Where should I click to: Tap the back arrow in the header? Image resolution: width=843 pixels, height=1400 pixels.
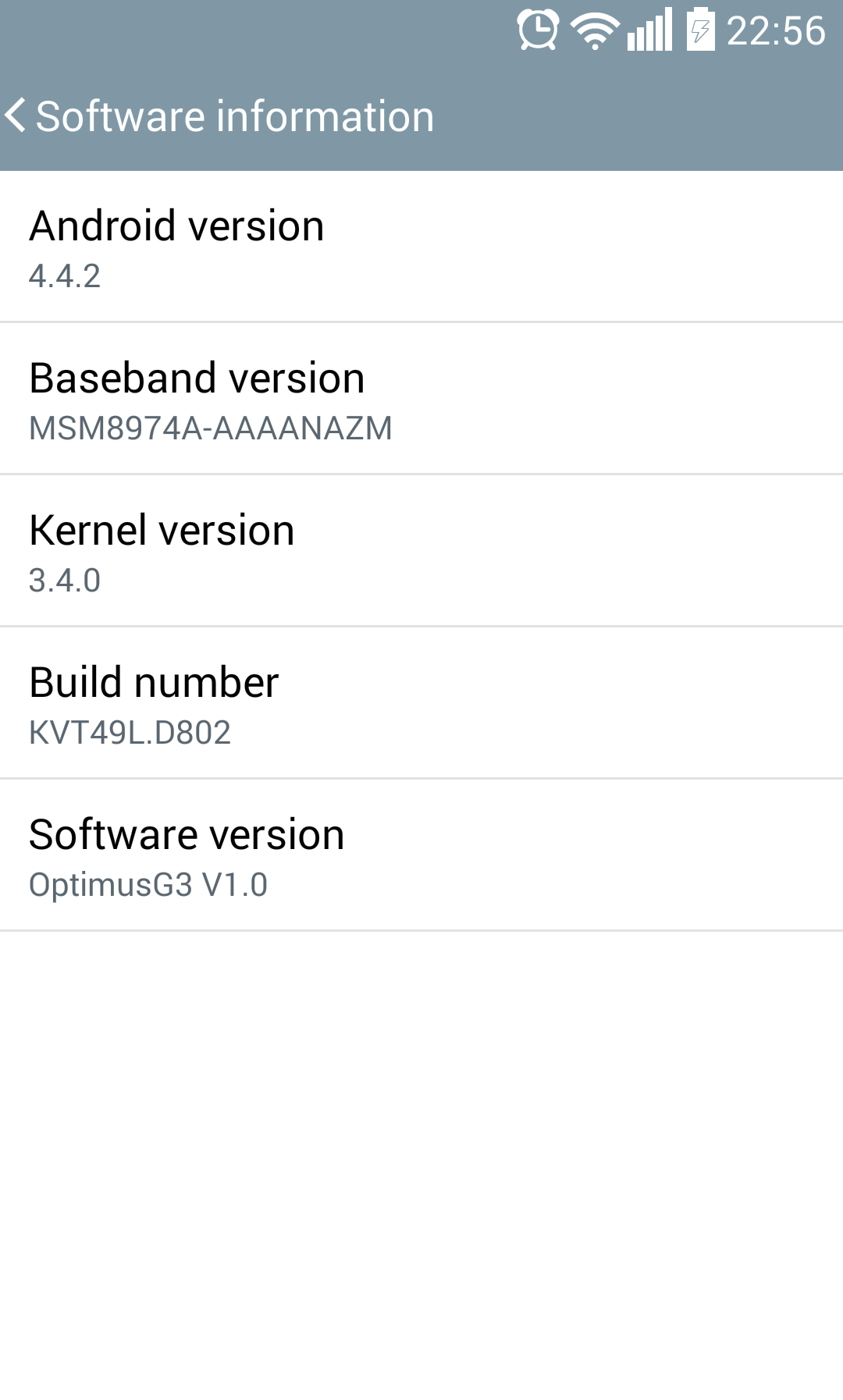point(16,115)
